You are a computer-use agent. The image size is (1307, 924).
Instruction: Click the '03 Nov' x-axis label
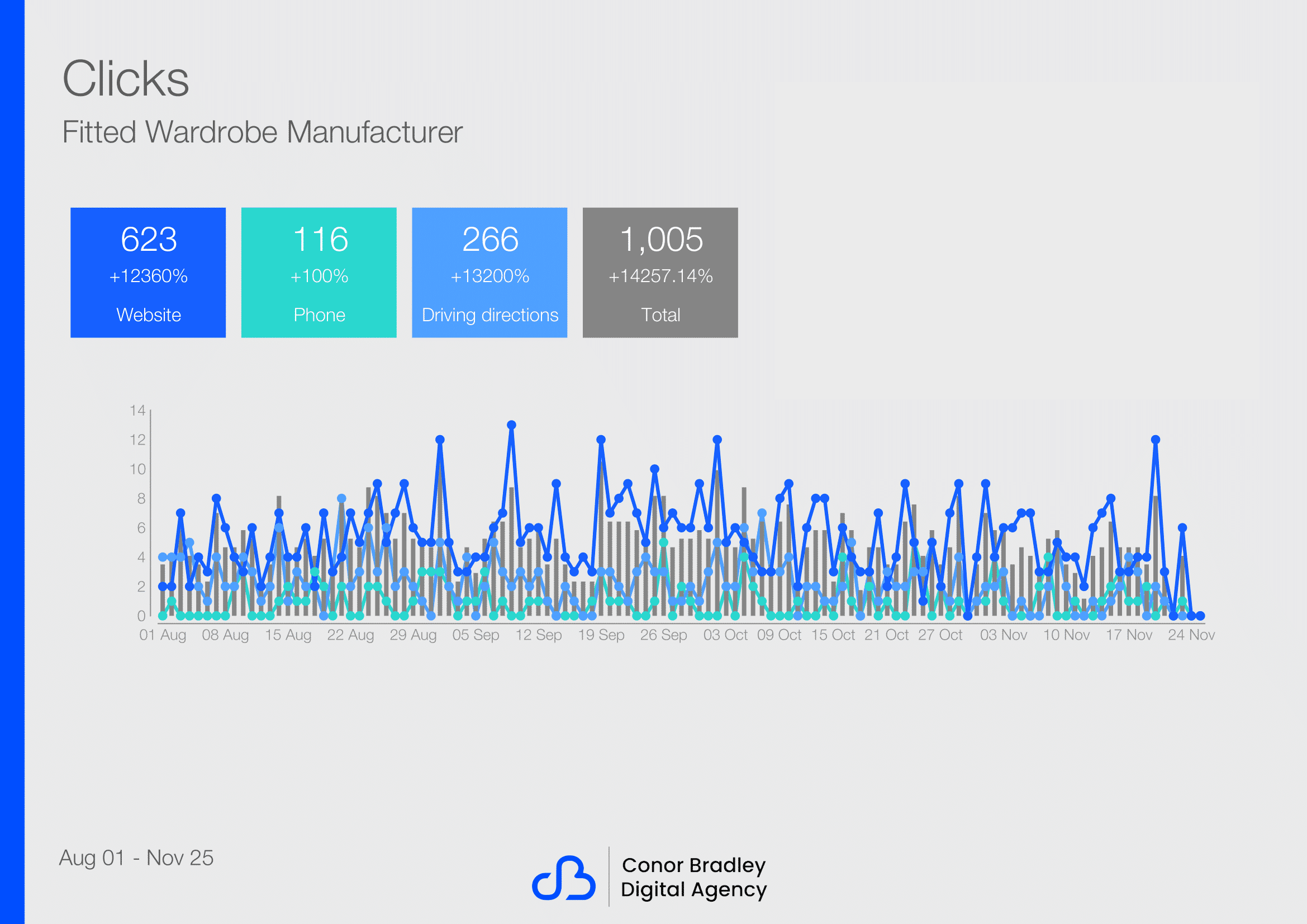[x=1004, y=635]
